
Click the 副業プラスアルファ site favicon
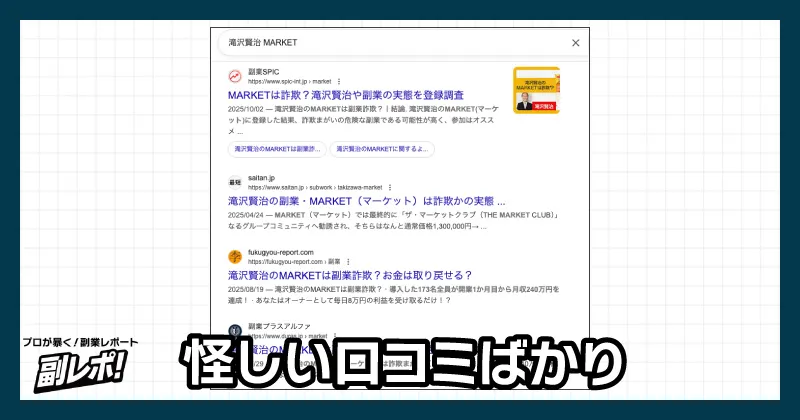click(x=235, y=330)
